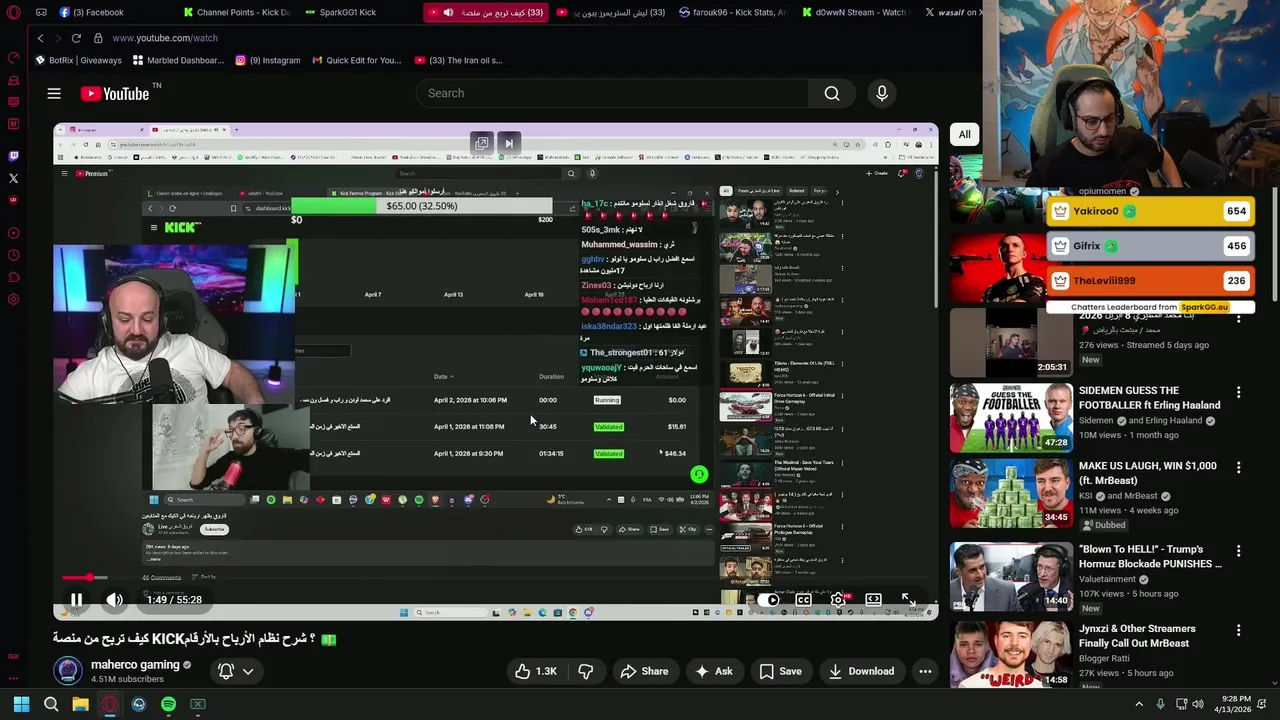This screenshot has width=1280, height=720.
Task: Open the maherco gaming channel name
Action: pos(135,664)
